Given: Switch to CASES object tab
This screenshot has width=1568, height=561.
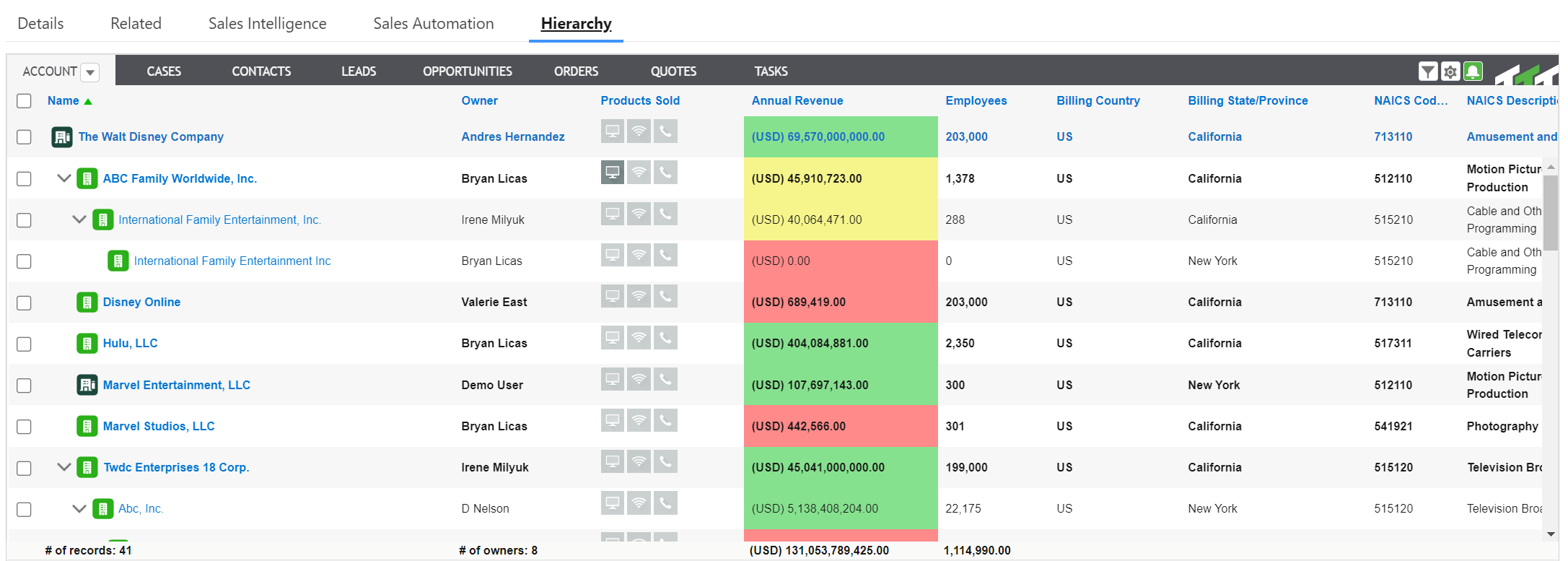Looking at the screenshot, I should pos(164,71).
